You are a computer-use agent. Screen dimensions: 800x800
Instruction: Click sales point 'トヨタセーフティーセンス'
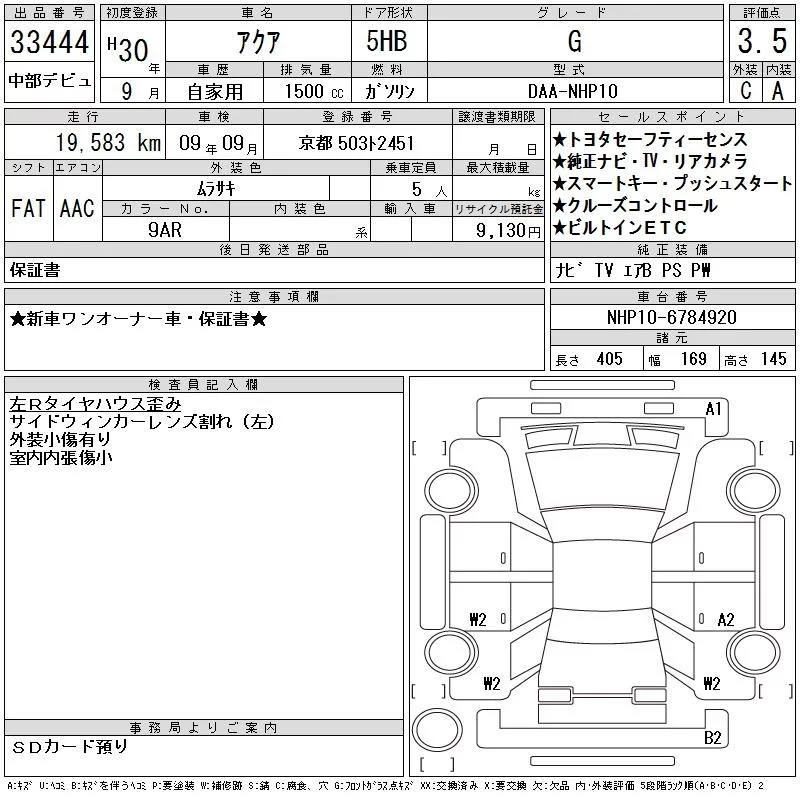(x=649, y=139)
